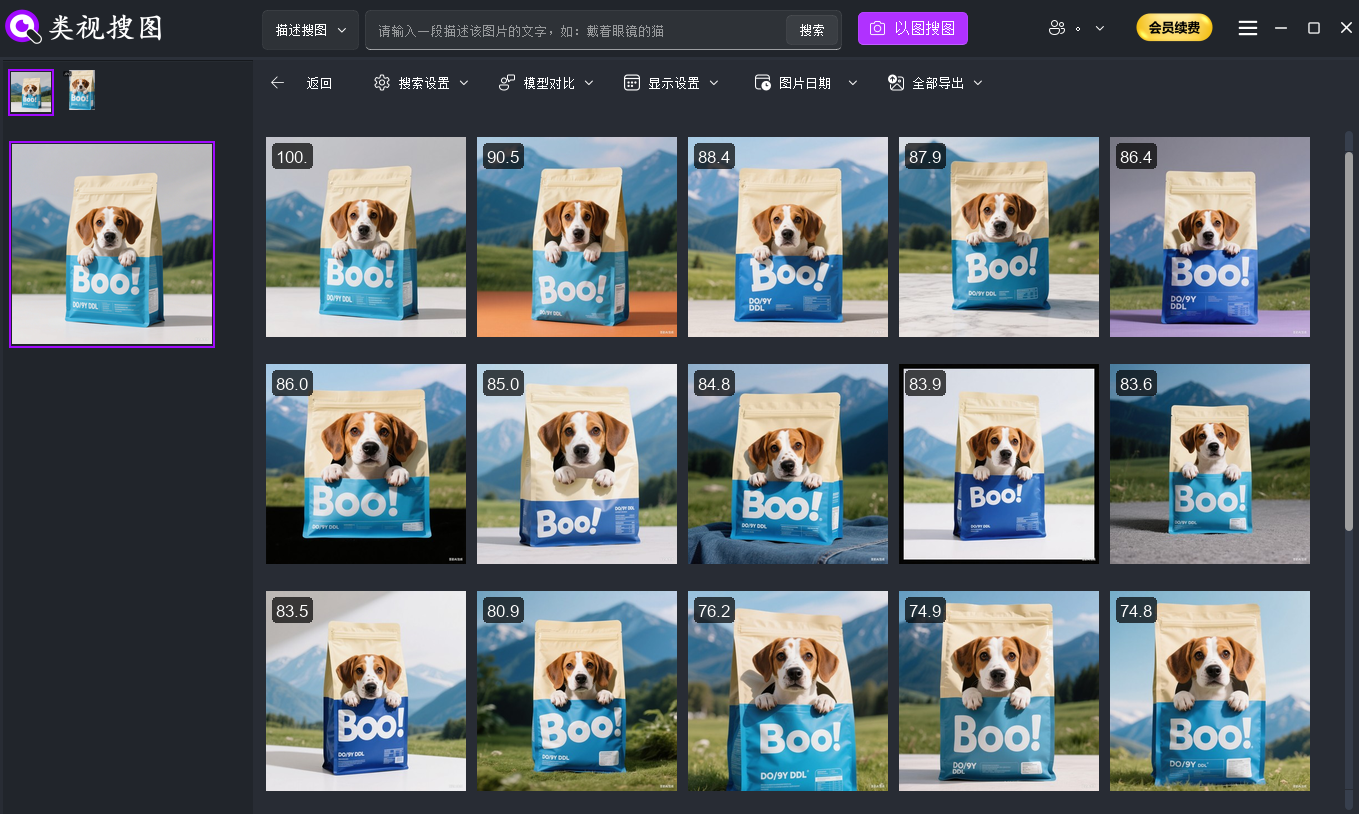Click the export all icon
Image resolution: width=1359 pixels, height=814 pixels.
coord(896,83)
